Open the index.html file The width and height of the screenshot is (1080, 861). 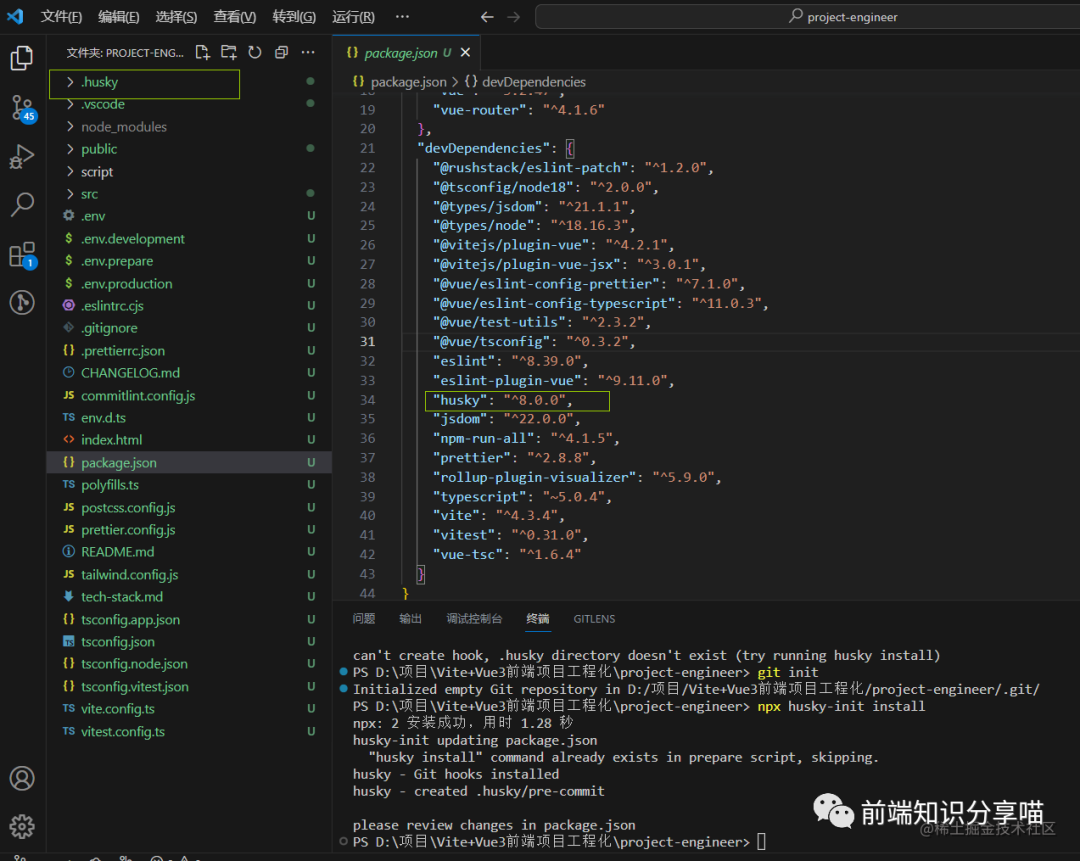pyautogui.click(x=189, y=439)
